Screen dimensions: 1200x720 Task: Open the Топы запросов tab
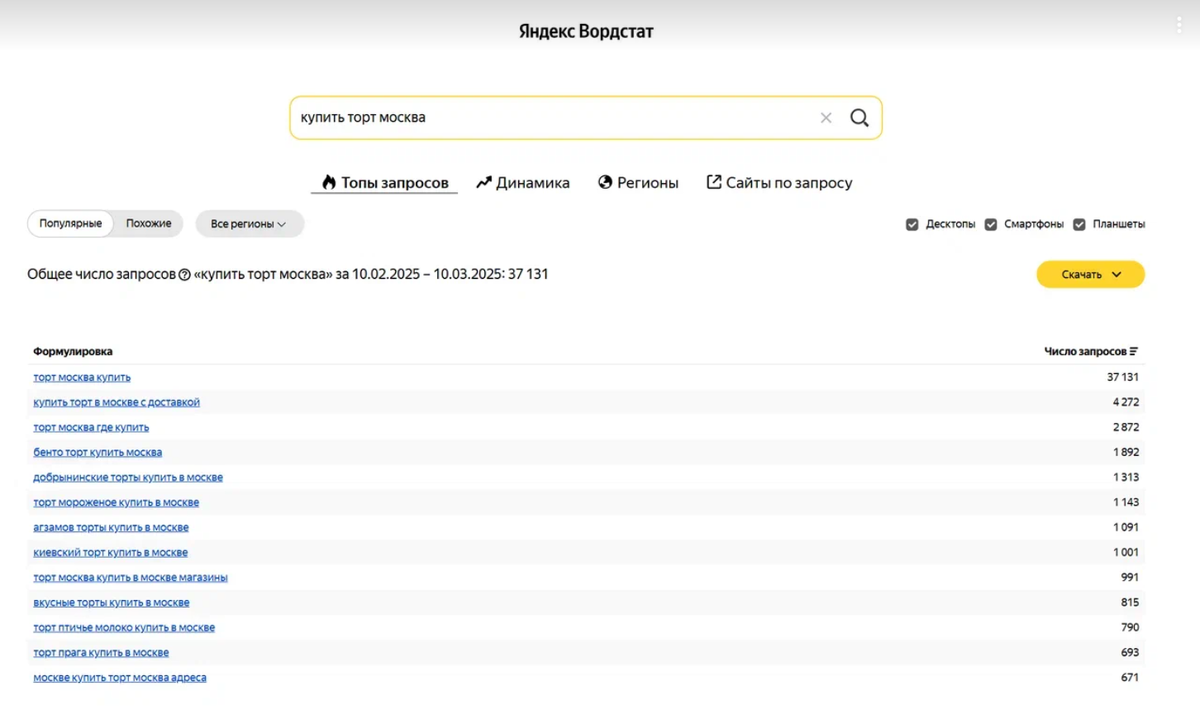click(x=385, y=183)
